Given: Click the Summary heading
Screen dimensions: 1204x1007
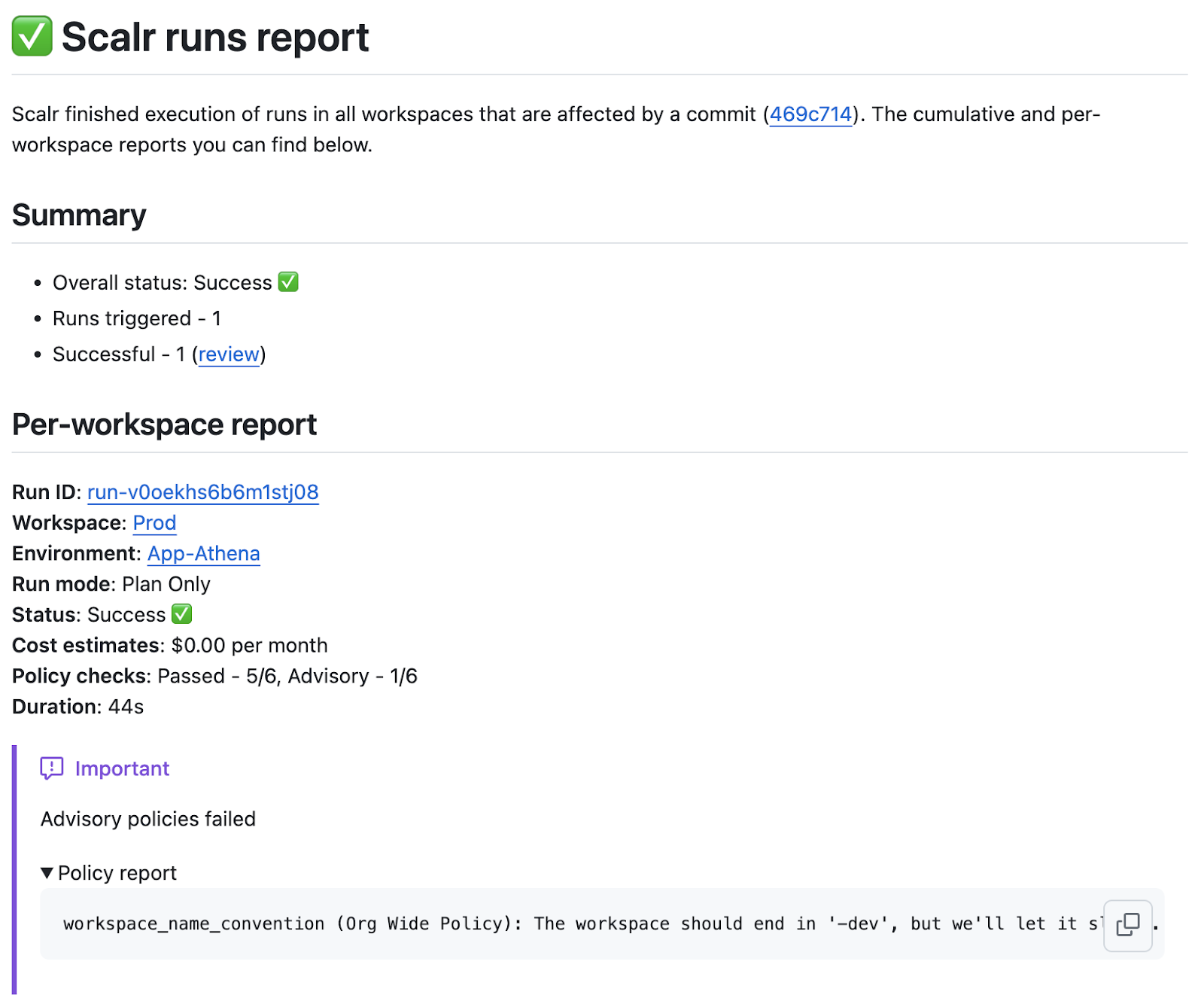Looking at the screenshot, I should [79, 215].
